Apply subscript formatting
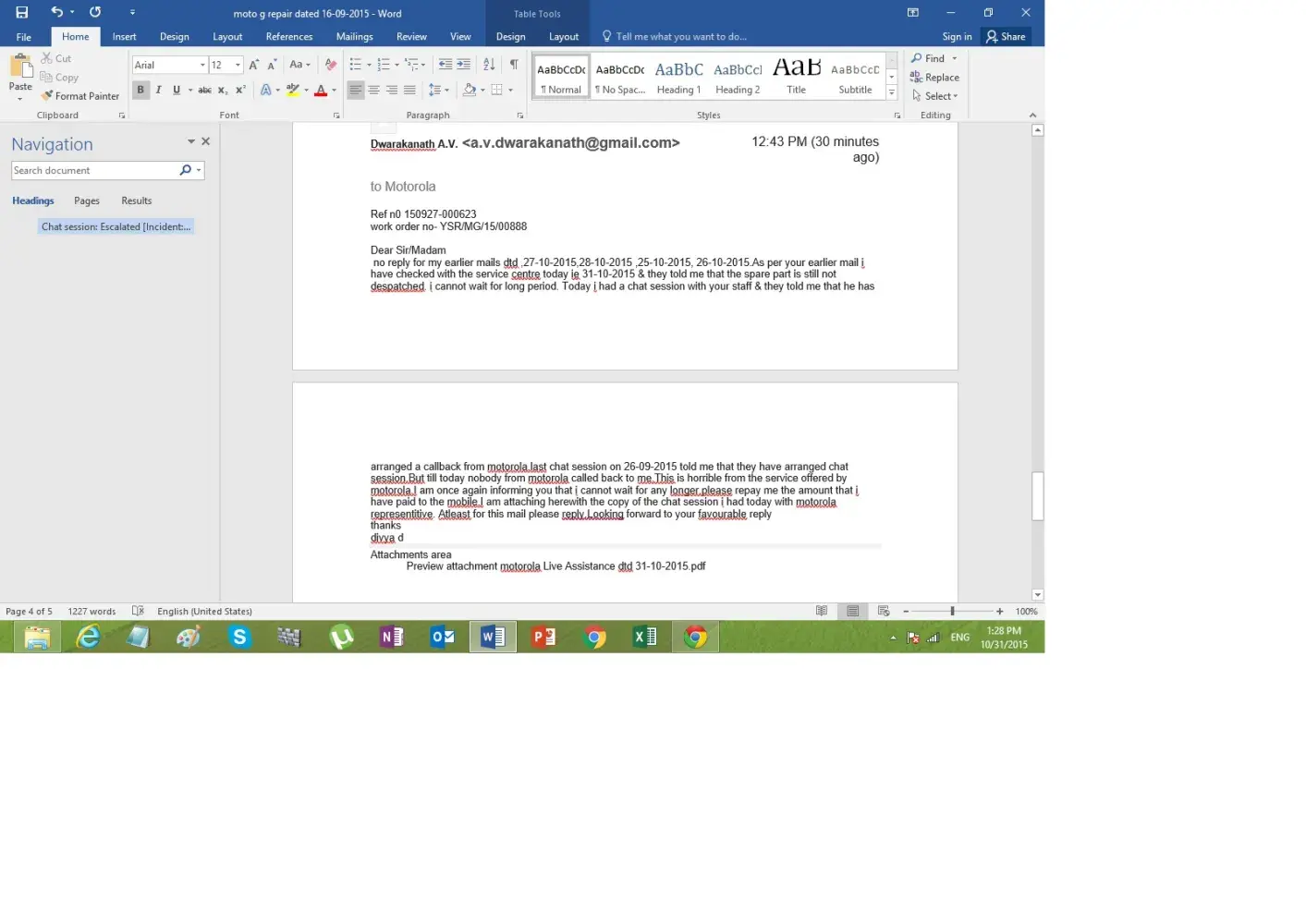Screen dimensions: 1306x924 pyautogui.click(x=223, y=91)
